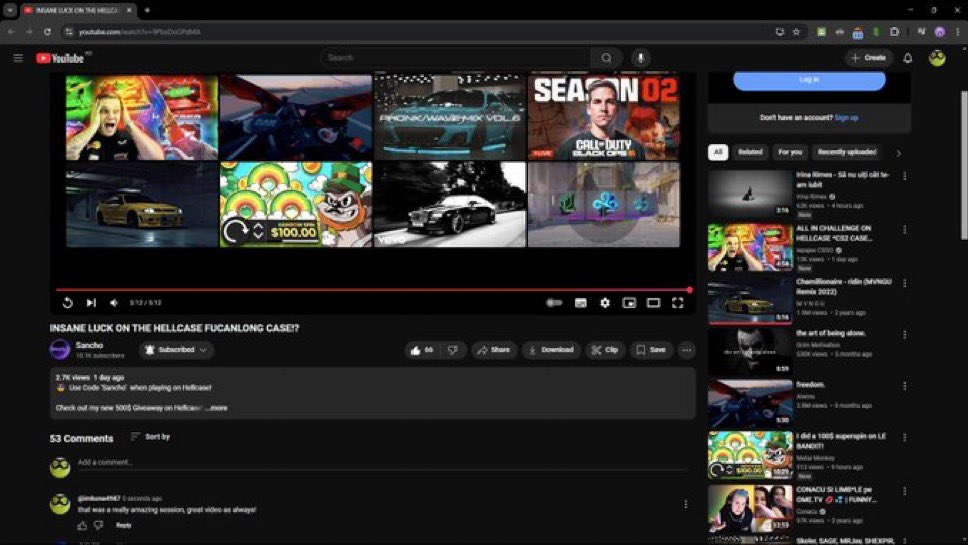Open comment options three-dot menu
The height and width of the screenshot is (545, 968).
(x=686, y=504)
